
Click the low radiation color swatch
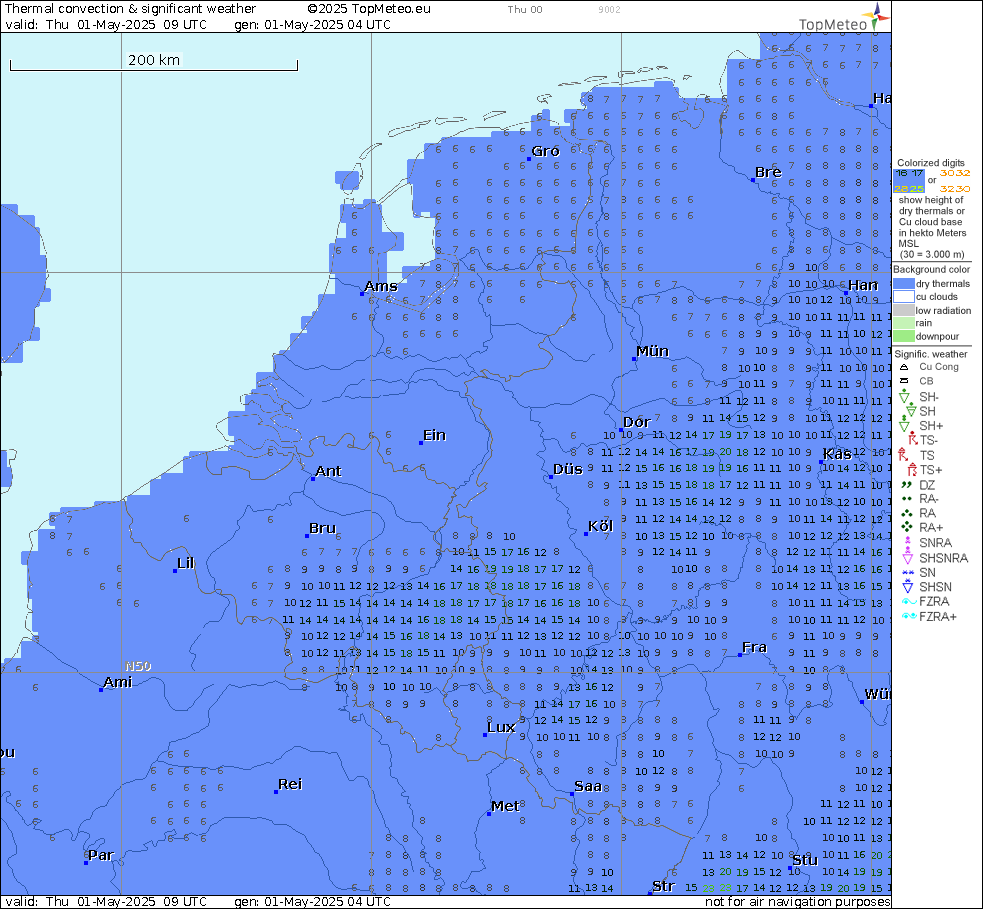903,310
